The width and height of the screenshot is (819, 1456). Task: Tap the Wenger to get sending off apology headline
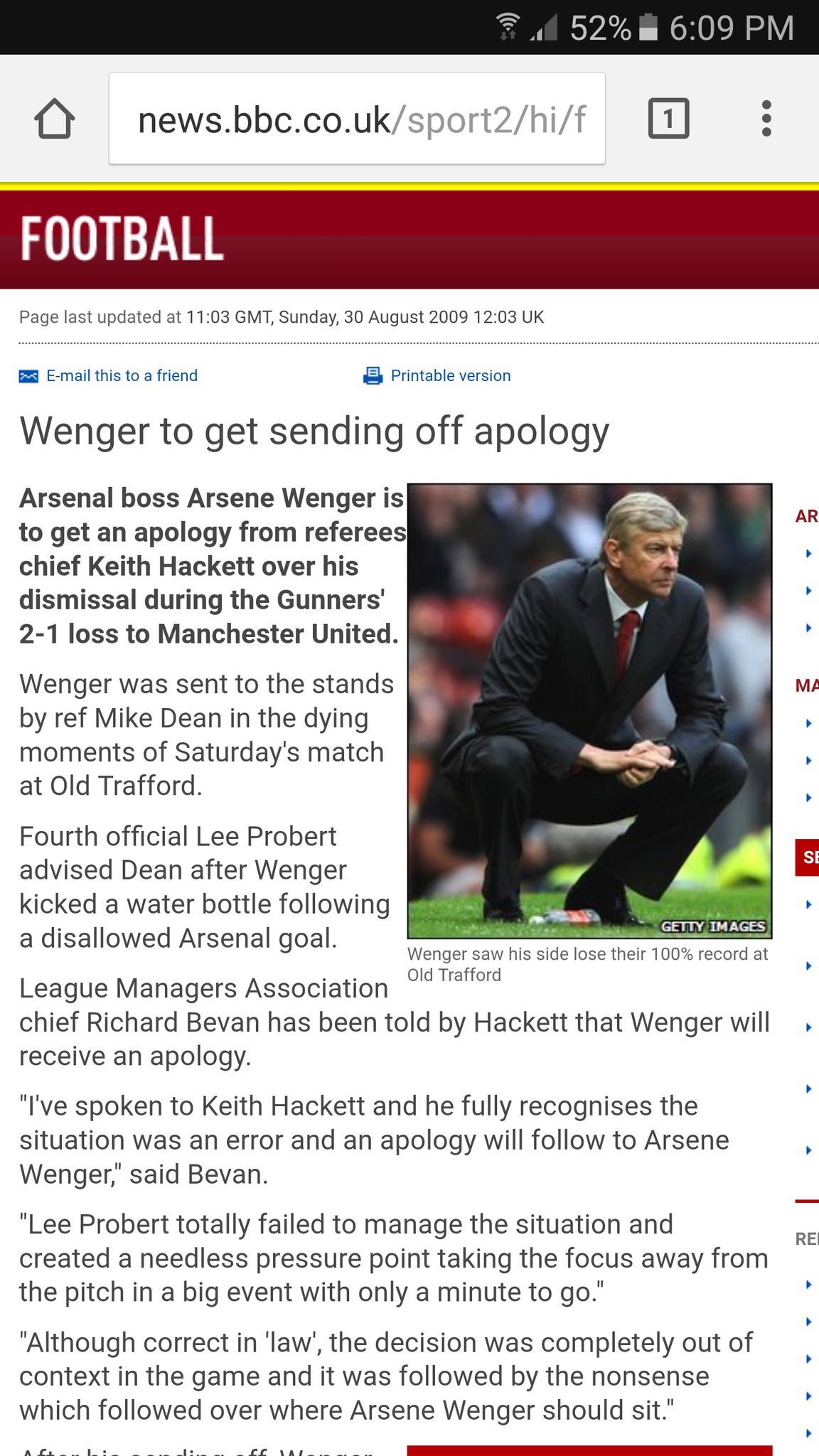tap(314, 432)
